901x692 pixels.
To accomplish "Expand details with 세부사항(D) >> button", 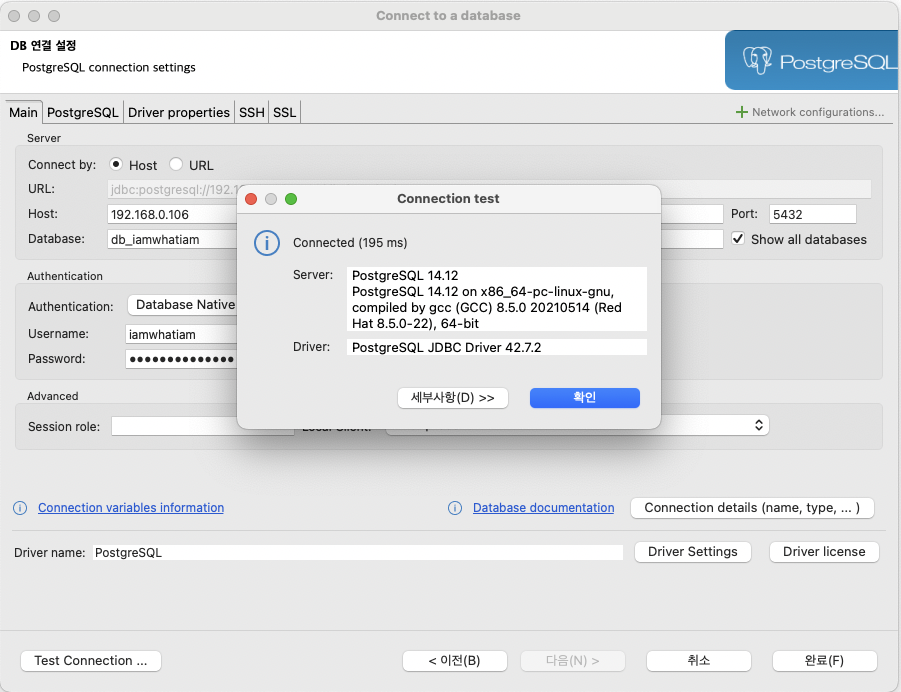I will (x=453, y=398).
